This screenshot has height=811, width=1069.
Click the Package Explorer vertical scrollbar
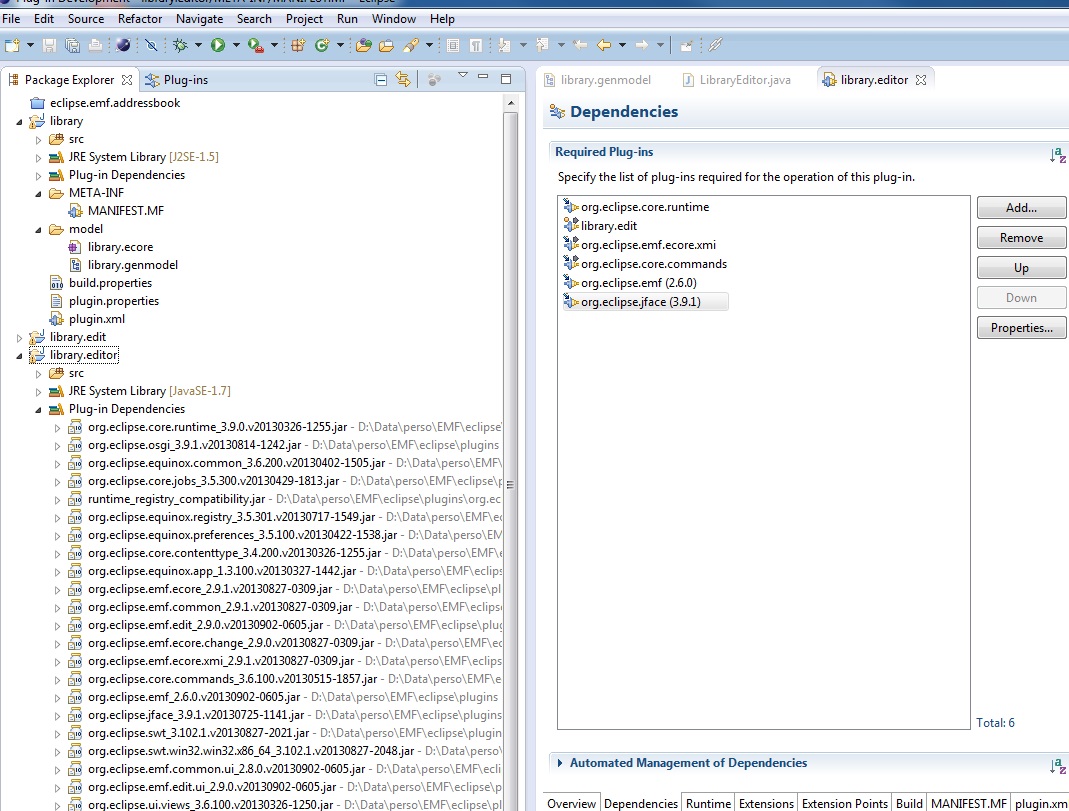coord(510,453)
